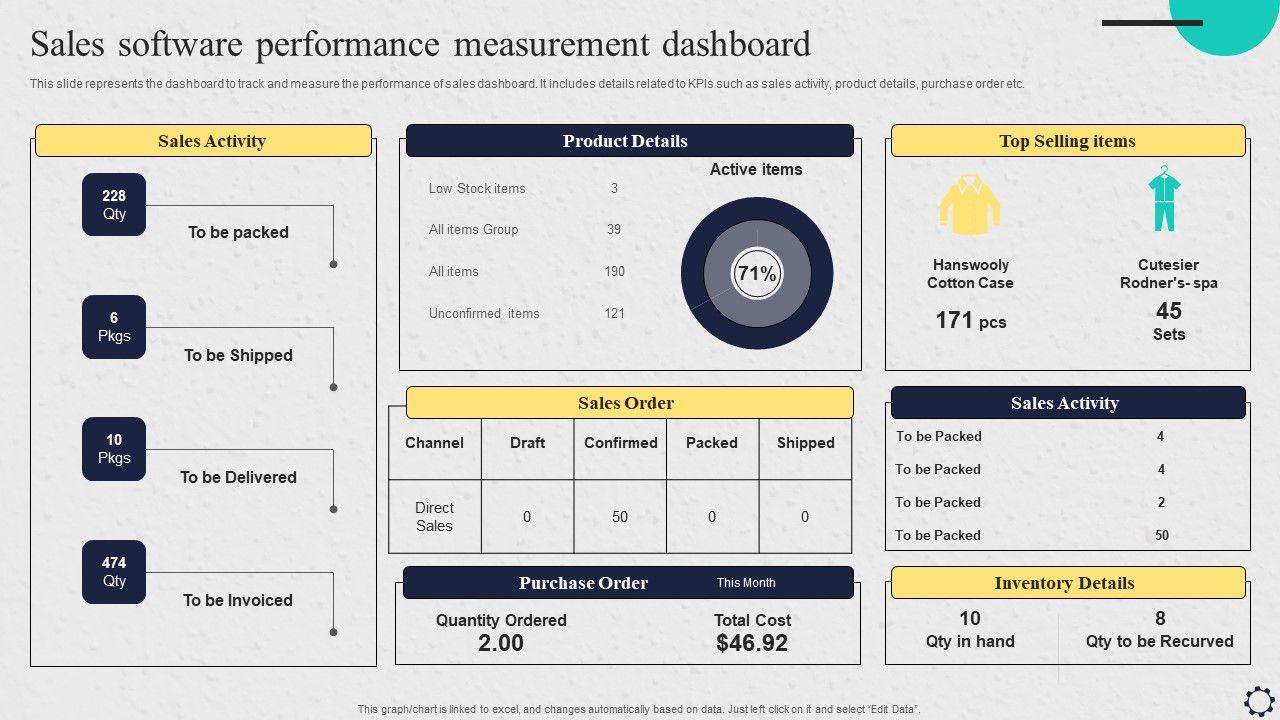Viewport: 1280px width, 720px height.
Task: Select the 10 Pkgs badge
Action: (x=114, y=449)
